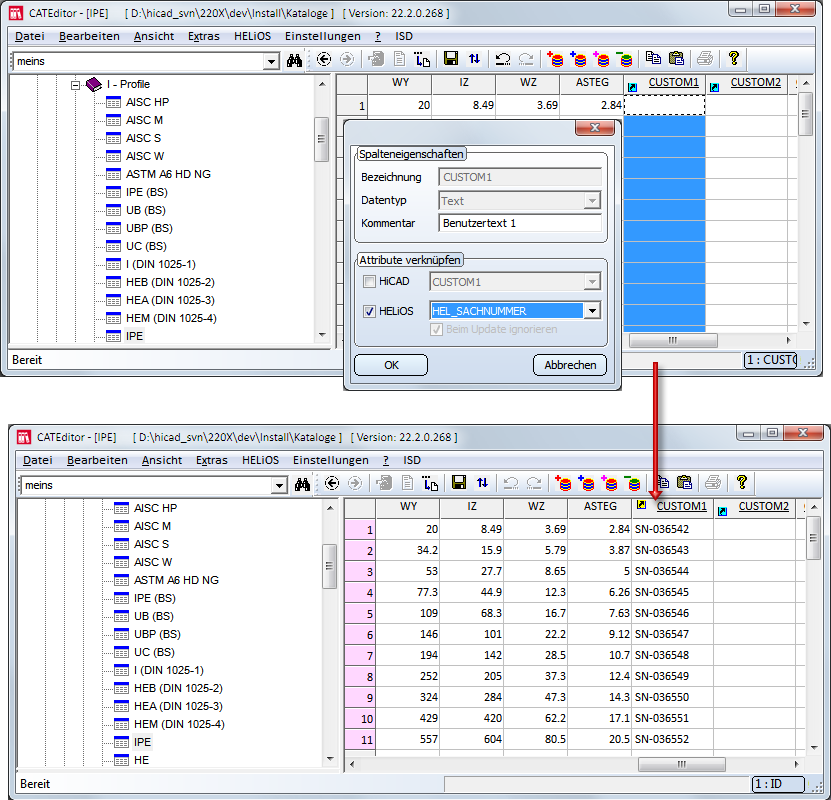
Task: Enable the HiCAD attribute checkbox
Action: pos(370,283)
